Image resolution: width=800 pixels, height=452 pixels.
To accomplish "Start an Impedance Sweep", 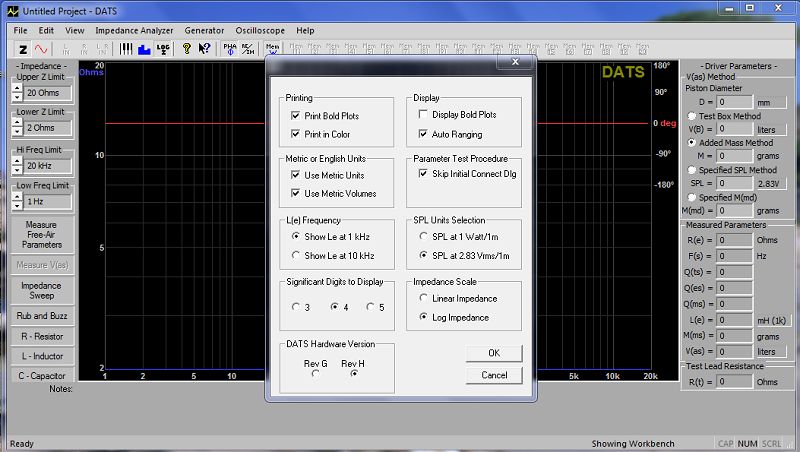I will (x=42, y=291).
